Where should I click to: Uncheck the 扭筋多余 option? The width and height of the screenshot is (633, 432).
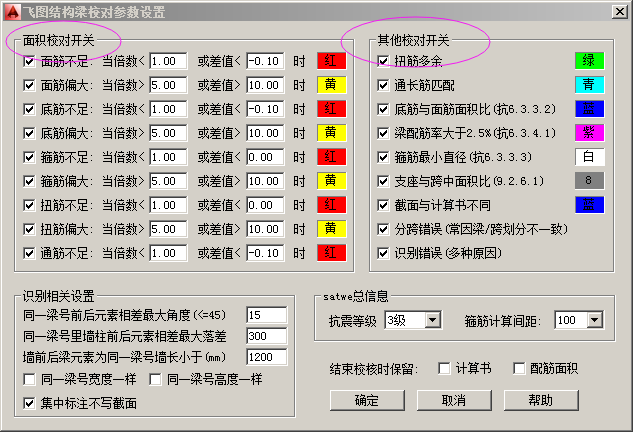click(x=383, y=61)
